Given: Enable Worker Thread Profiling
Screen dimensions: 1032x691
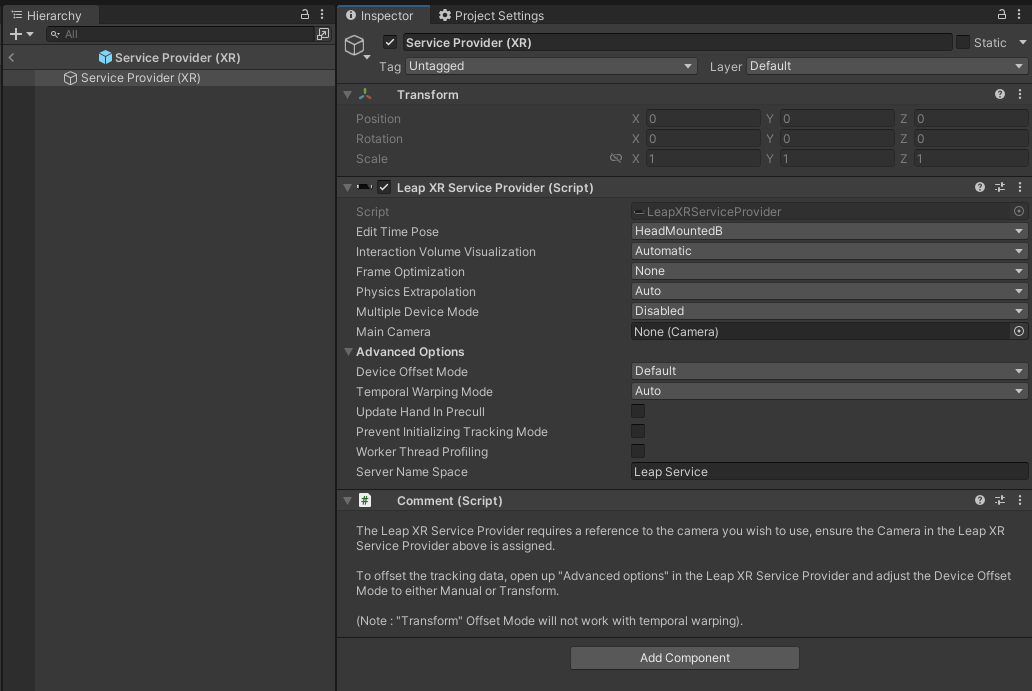Looking at the screenshot, I should tap(638, 451).
